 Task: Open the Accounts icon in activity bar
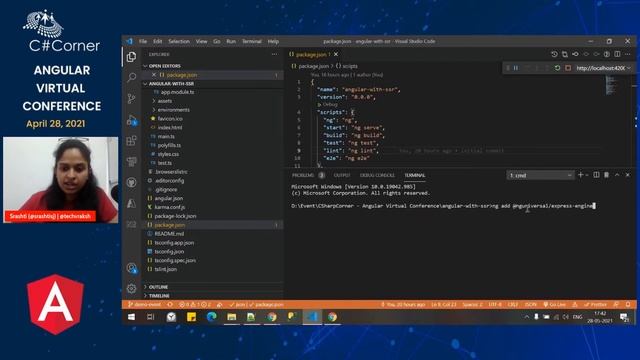131,268
